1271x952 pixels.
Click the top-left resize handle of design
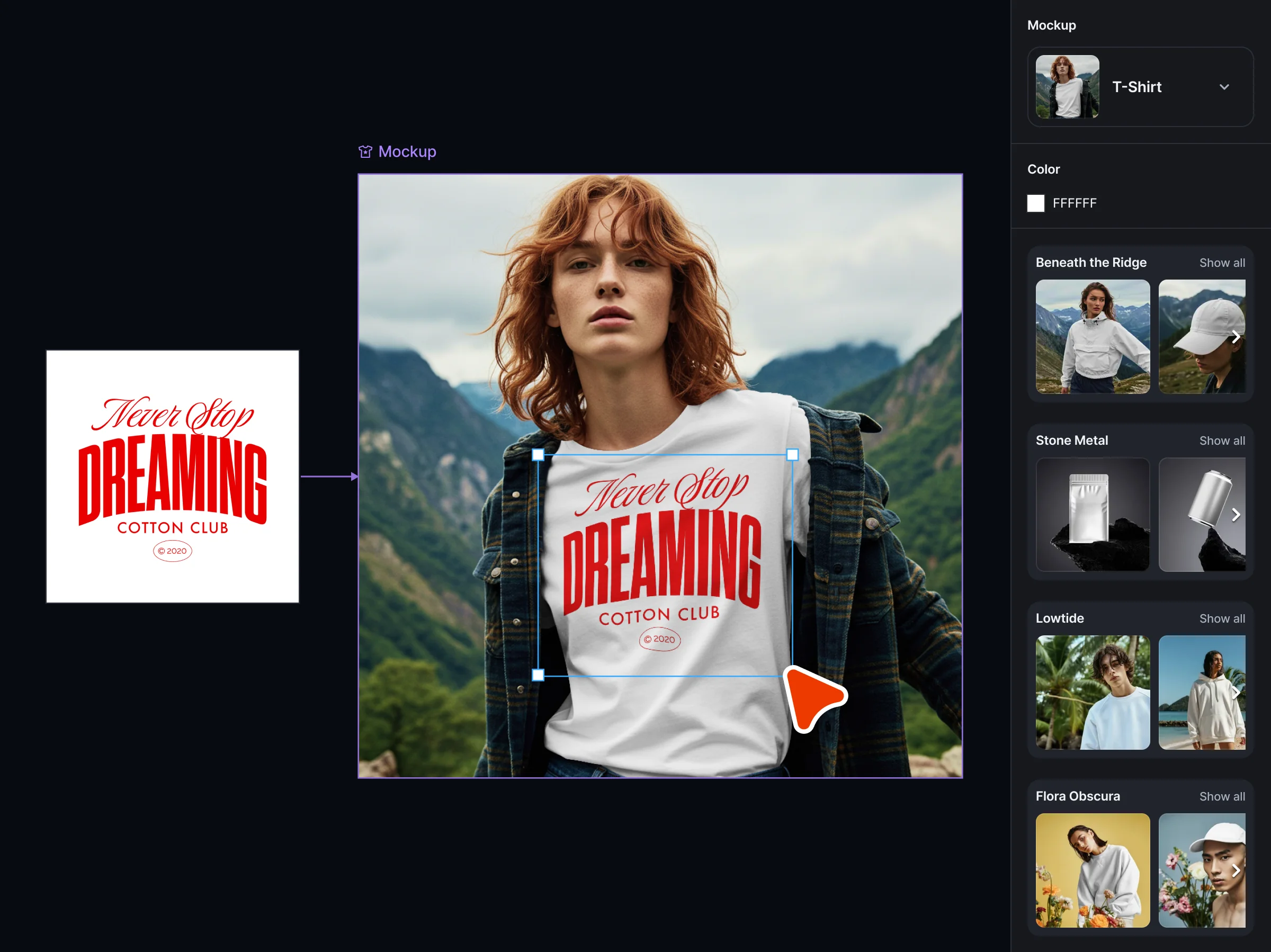coord(538,455)
